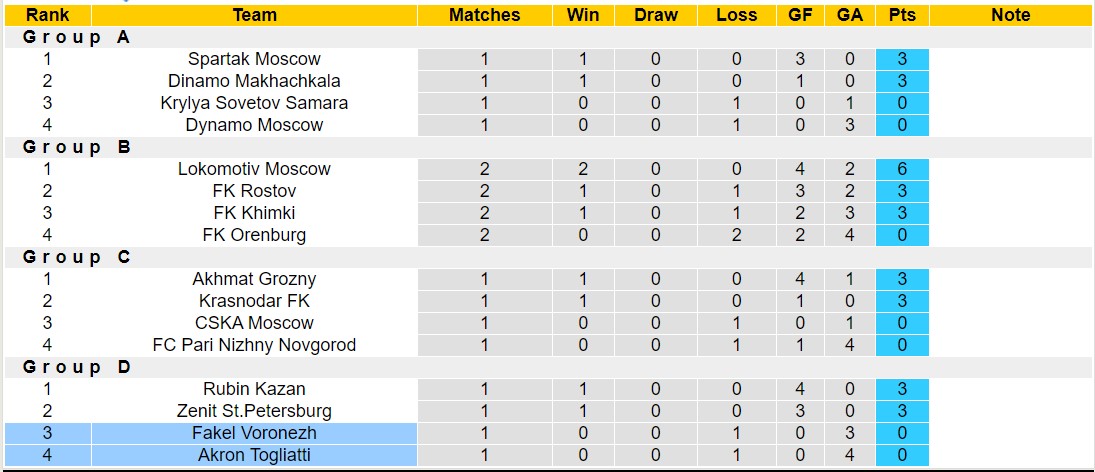Select Zenit St.Petersburg team name
This screenshot has width=1095, height=472.
coord(254,411)
